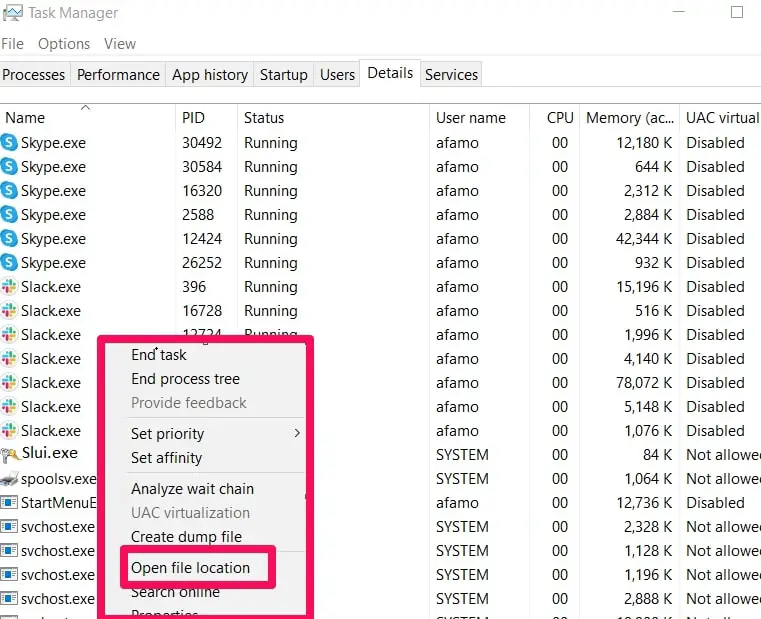
Task: Click the spoolsv.exe process name
Action: click(59, 479)
